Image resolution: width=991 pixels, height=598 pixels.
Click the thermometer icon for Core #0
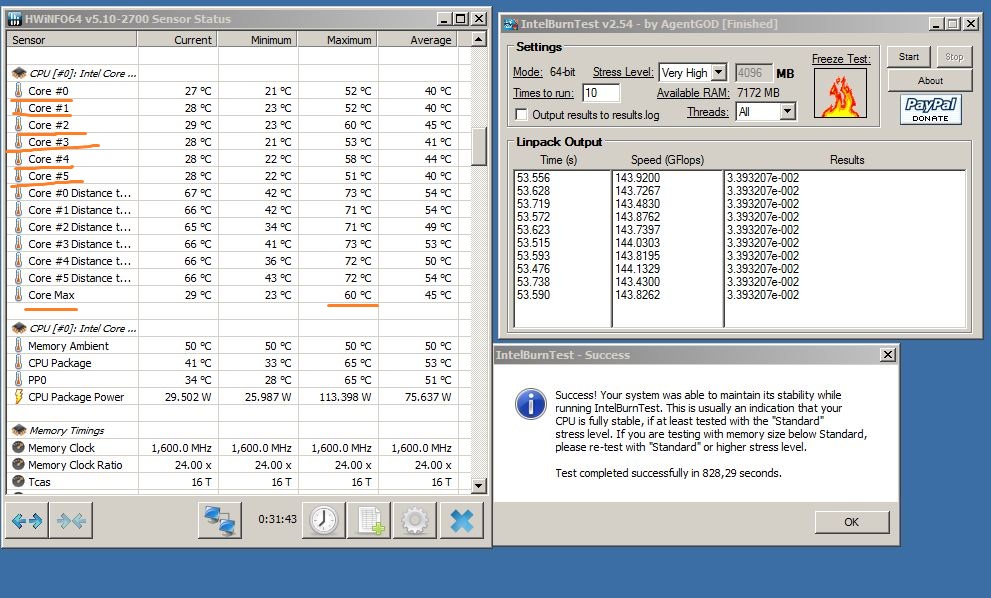[x=18, y=91]
